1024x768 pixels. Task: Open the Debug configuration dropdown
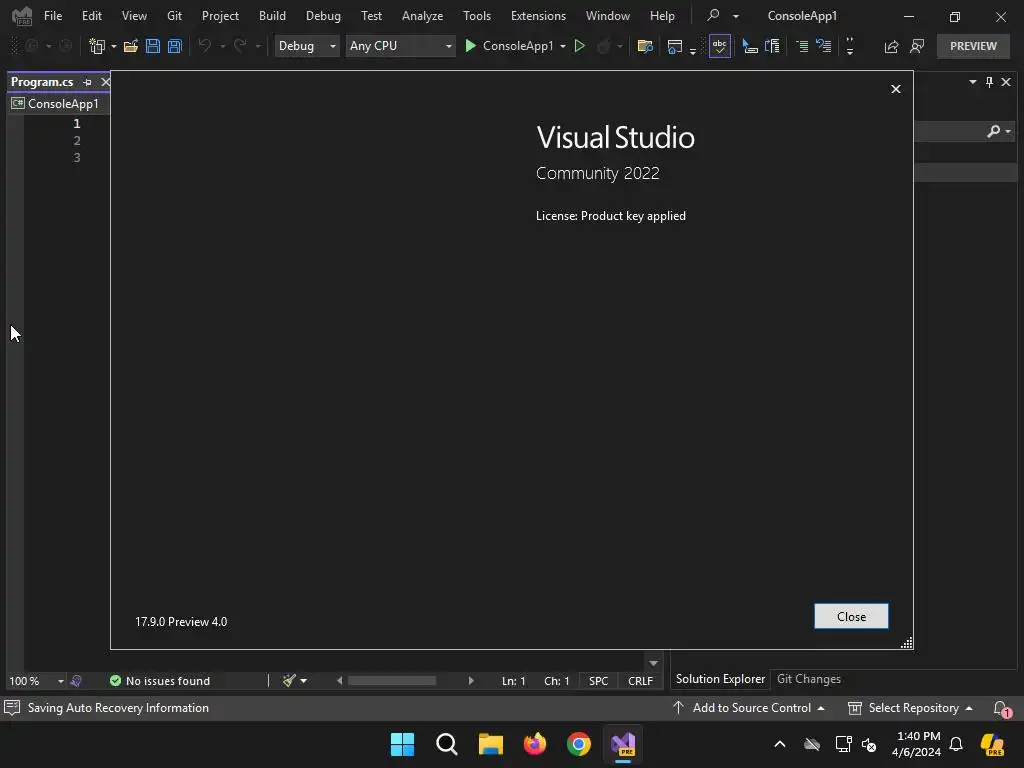[307, 46]
